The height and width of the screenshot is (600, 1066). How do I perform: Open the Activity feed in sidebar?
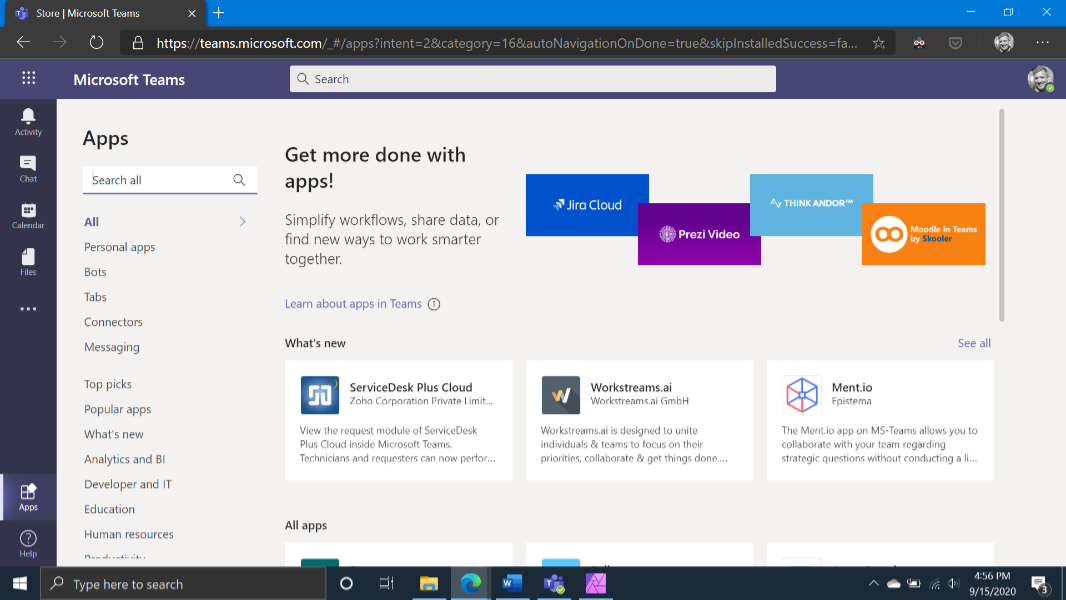pos(28,122)
